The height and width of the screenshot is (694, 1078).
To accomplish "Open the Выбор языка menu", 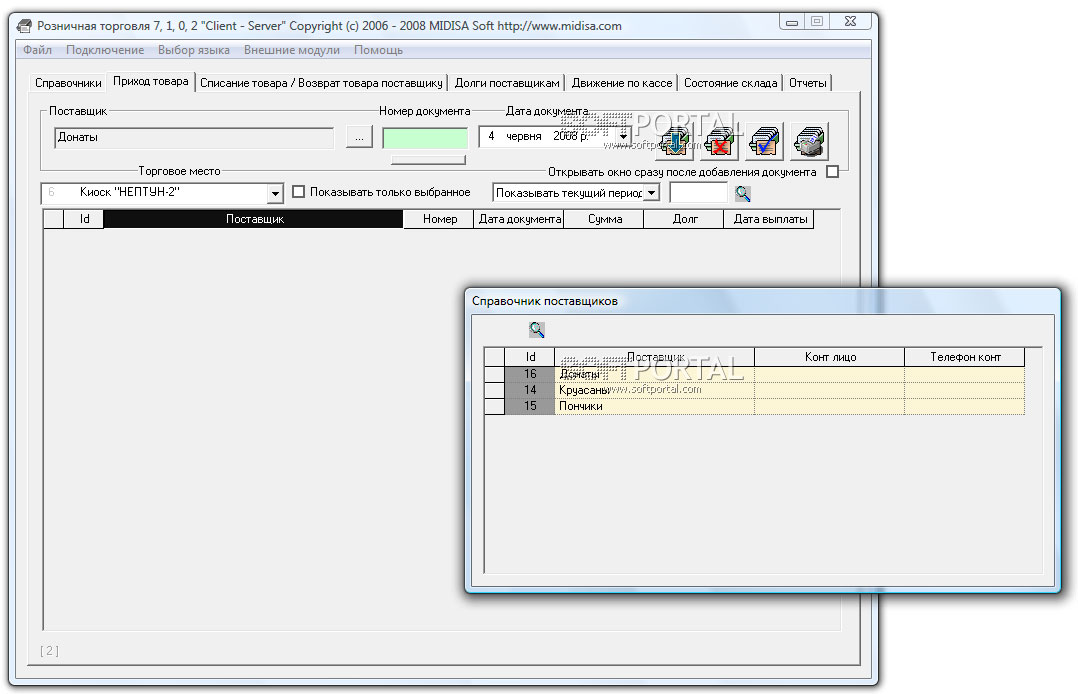I will pyautogui.click(x=194, y=50).
